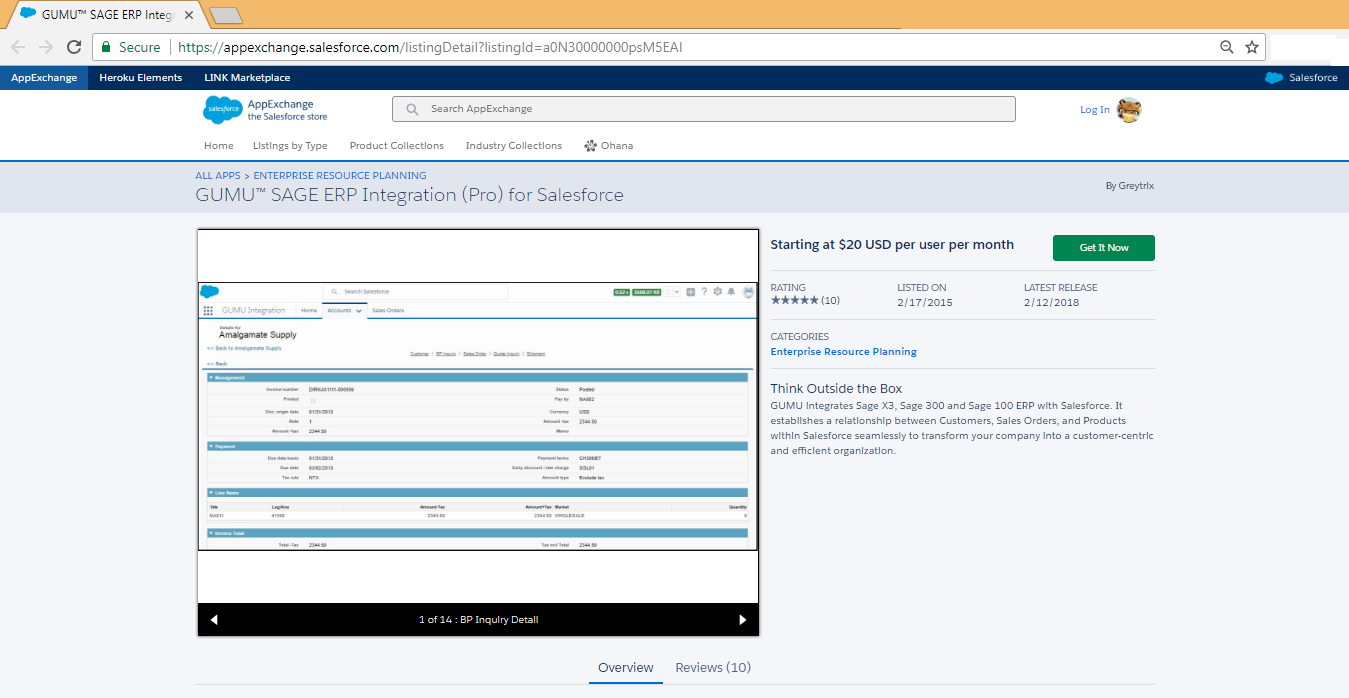The width and height of the screenshot is (1349, 698).
Task: Switch to the Overview tab
Action: [626, 668]
